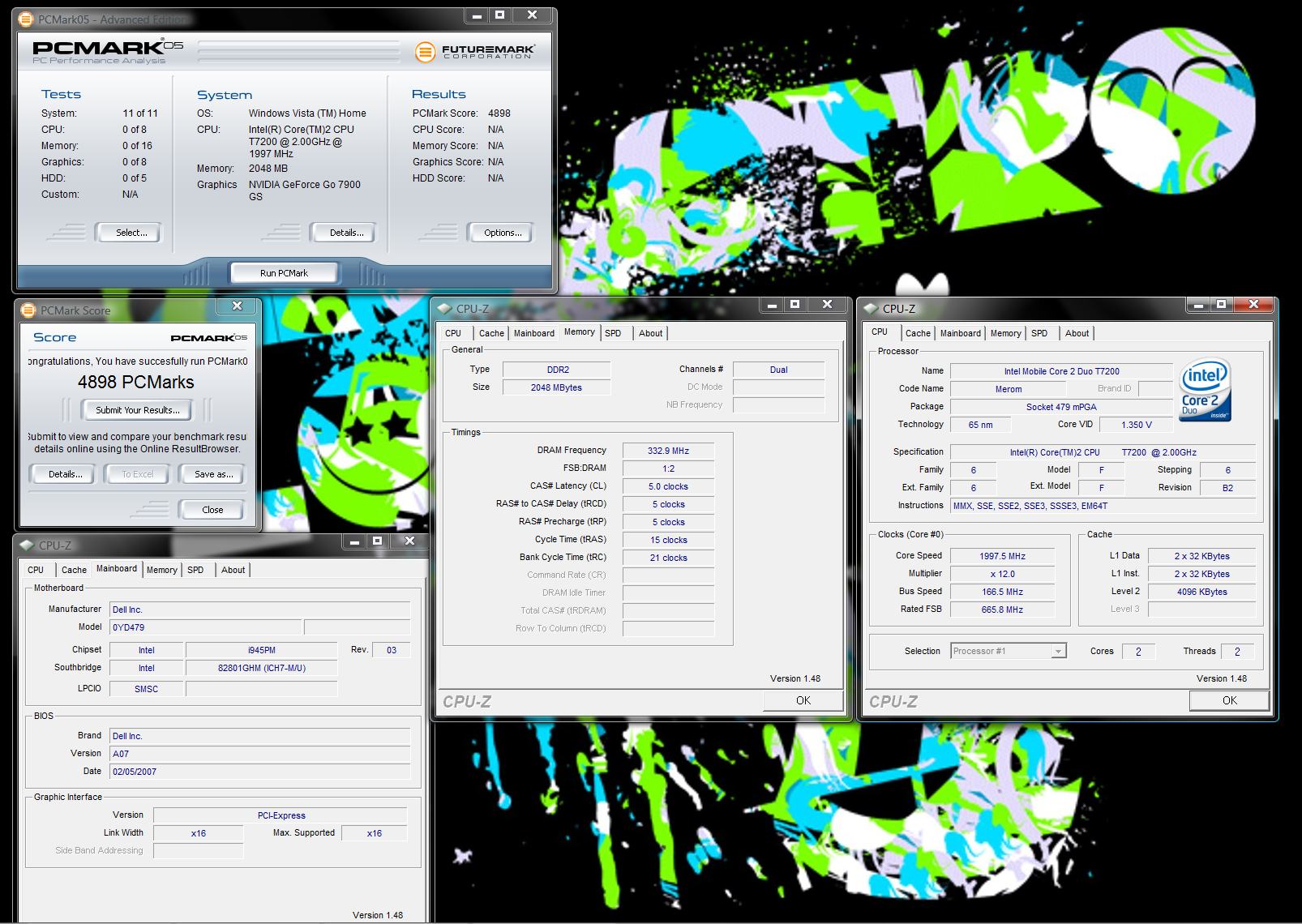Screen dimensions: 1302x924
Task: Click the Southbridge 82801GHM (ICH7-M/U) field
Action: point(261,668)
